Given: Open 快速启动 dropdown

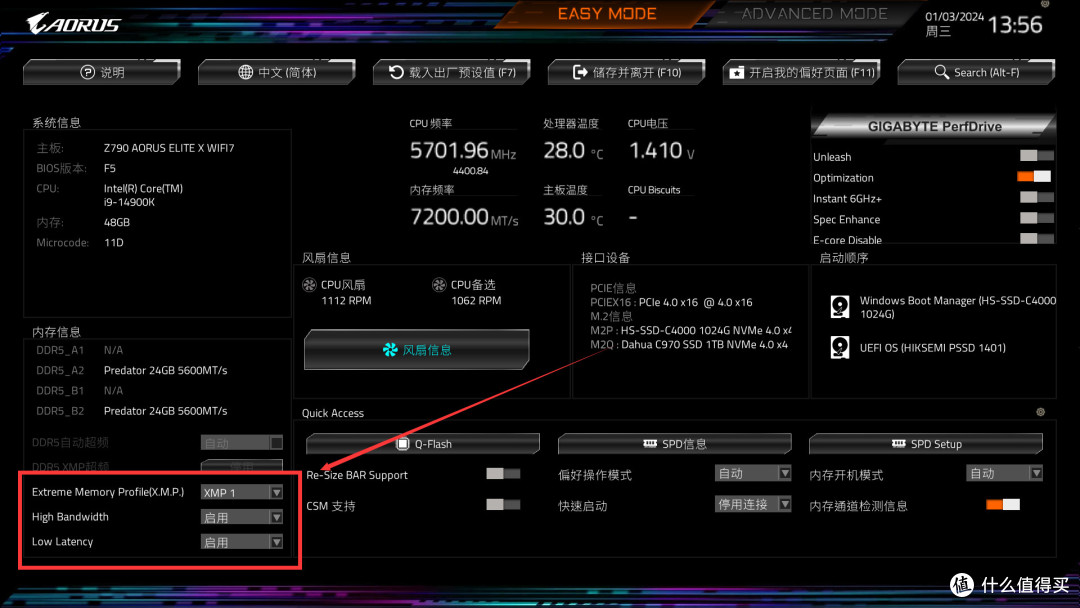Looking at the screenshot, I should tap(753, 504).
